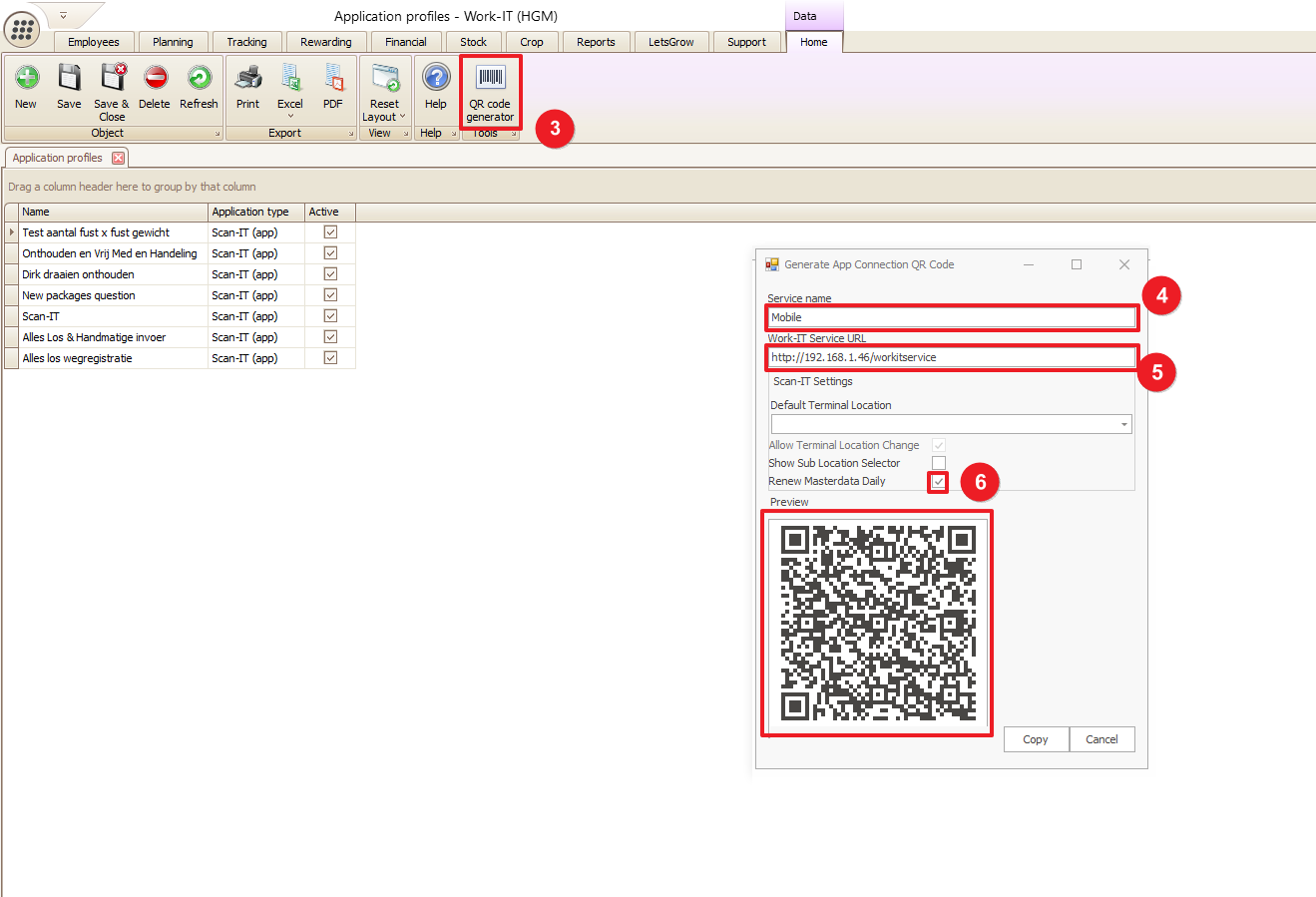This screenshot has width=1316, height=897.
Task: Click the Reset Layout icon
Action: pos(384,78)
